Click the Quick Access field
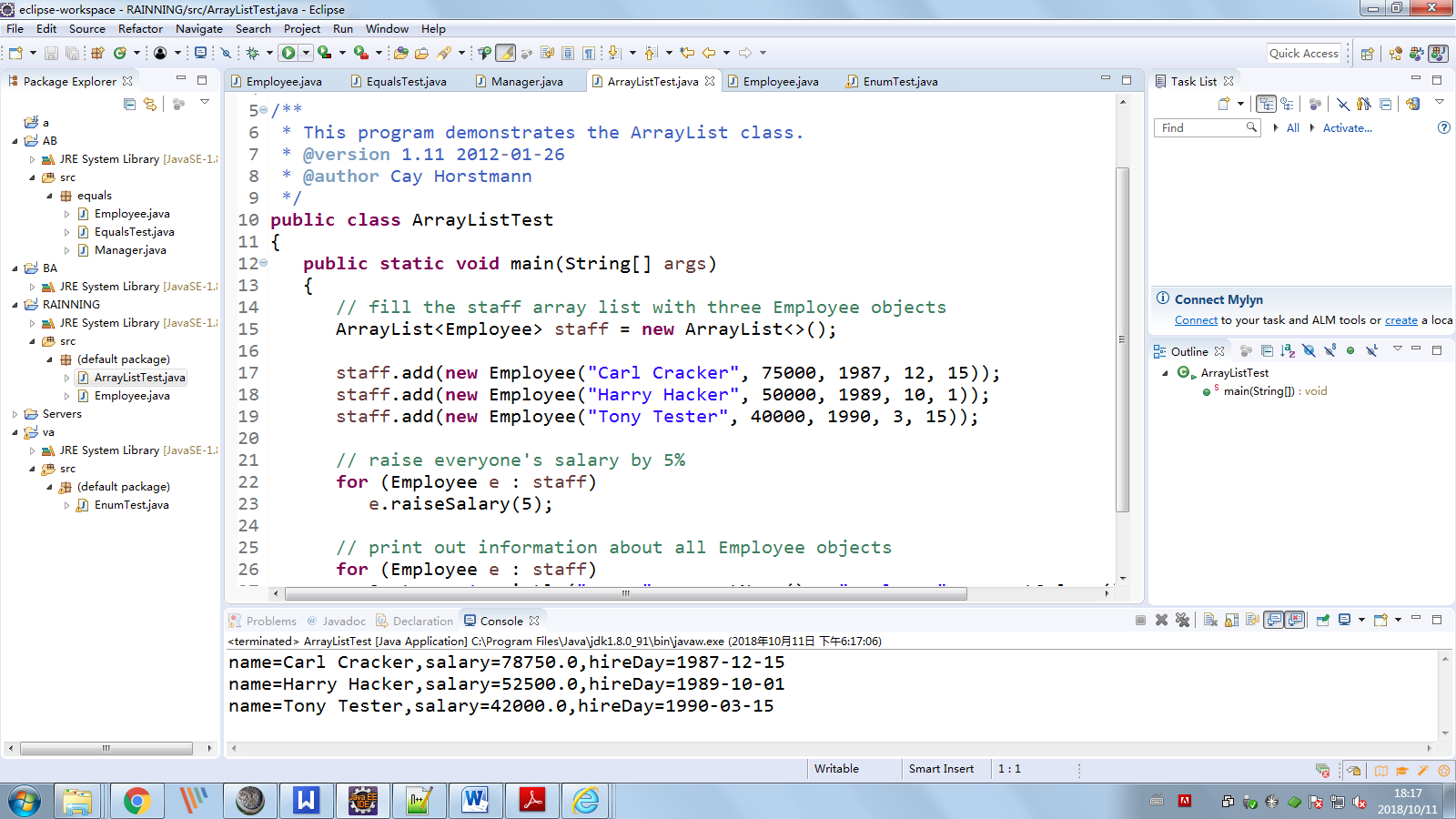Viewport: 1456px width, 819px height. tap(1304, 54)
